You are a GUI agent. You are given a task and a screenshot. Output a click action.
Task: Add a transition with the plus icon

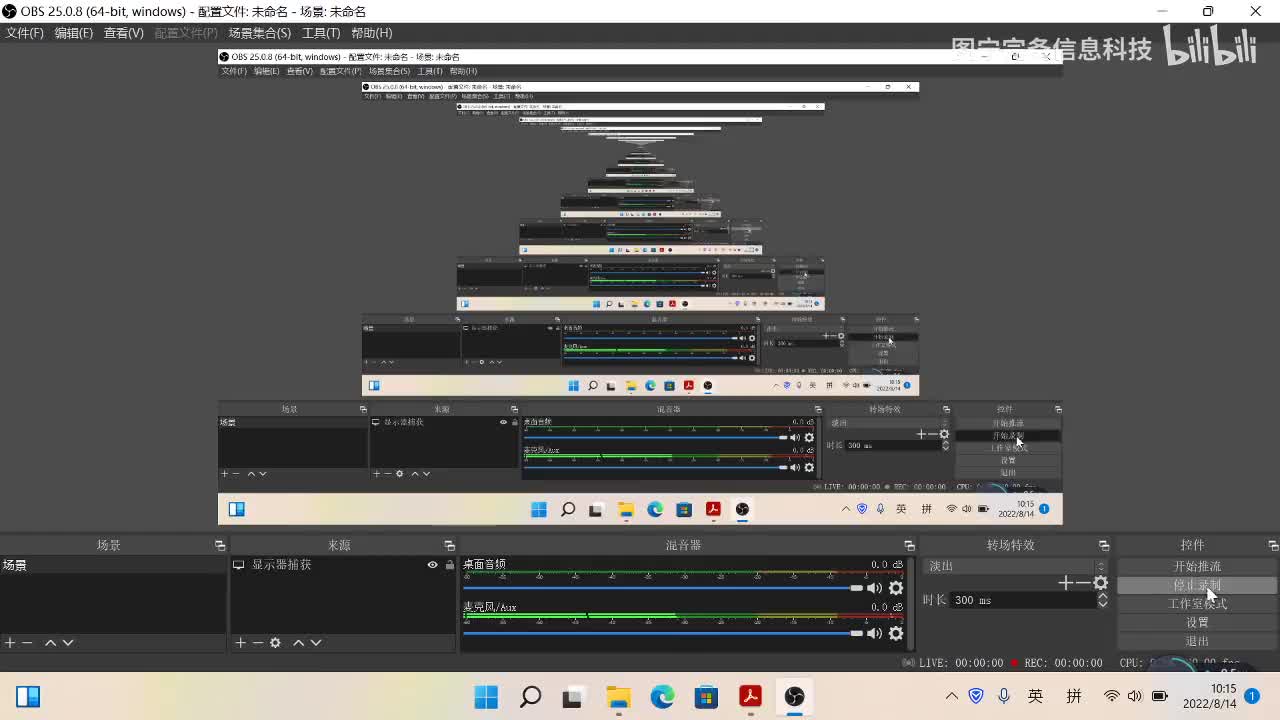point(1066,583)
